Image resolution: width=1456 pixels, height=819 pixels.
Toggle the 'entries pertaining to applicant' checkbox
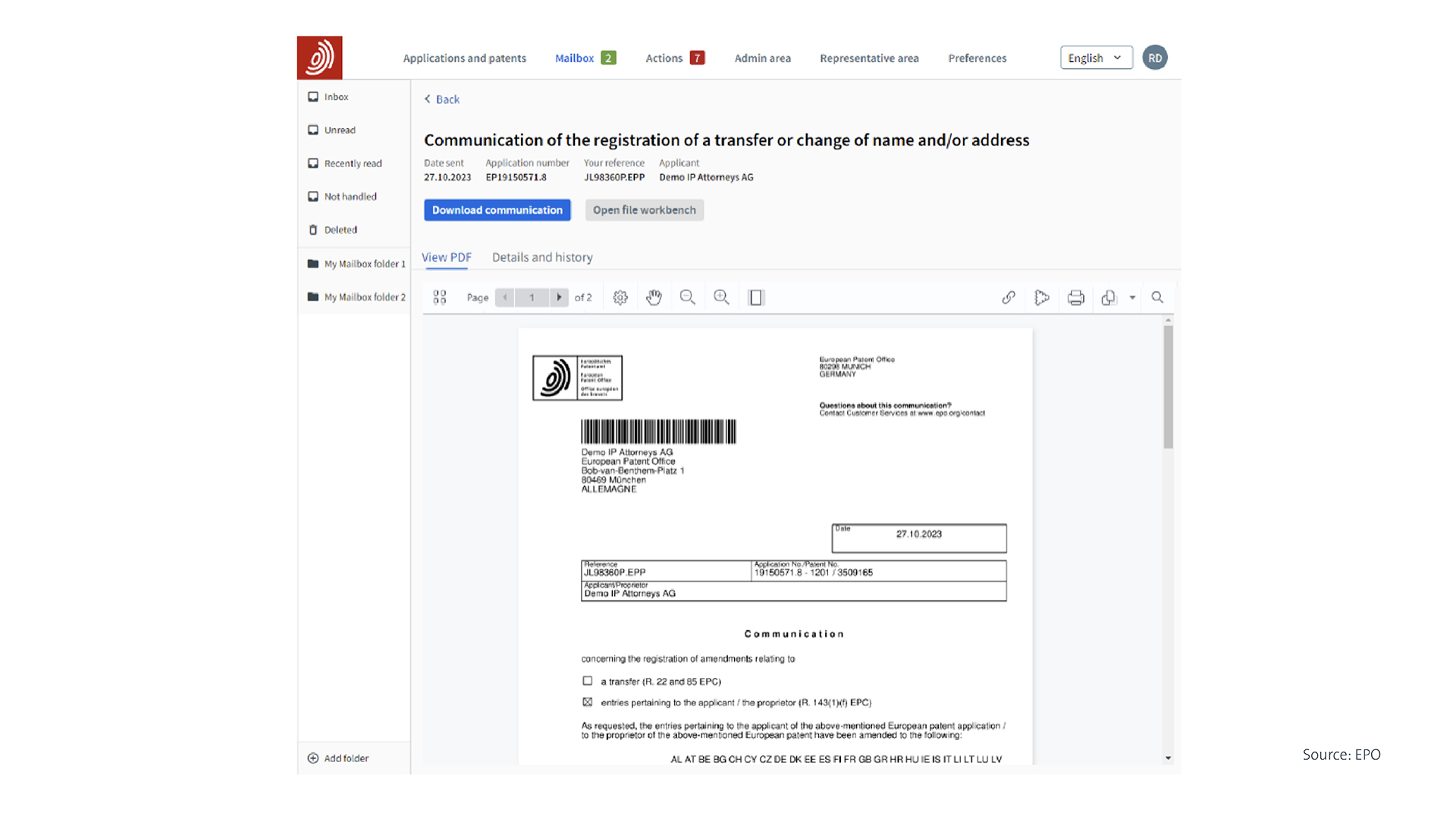588,702
